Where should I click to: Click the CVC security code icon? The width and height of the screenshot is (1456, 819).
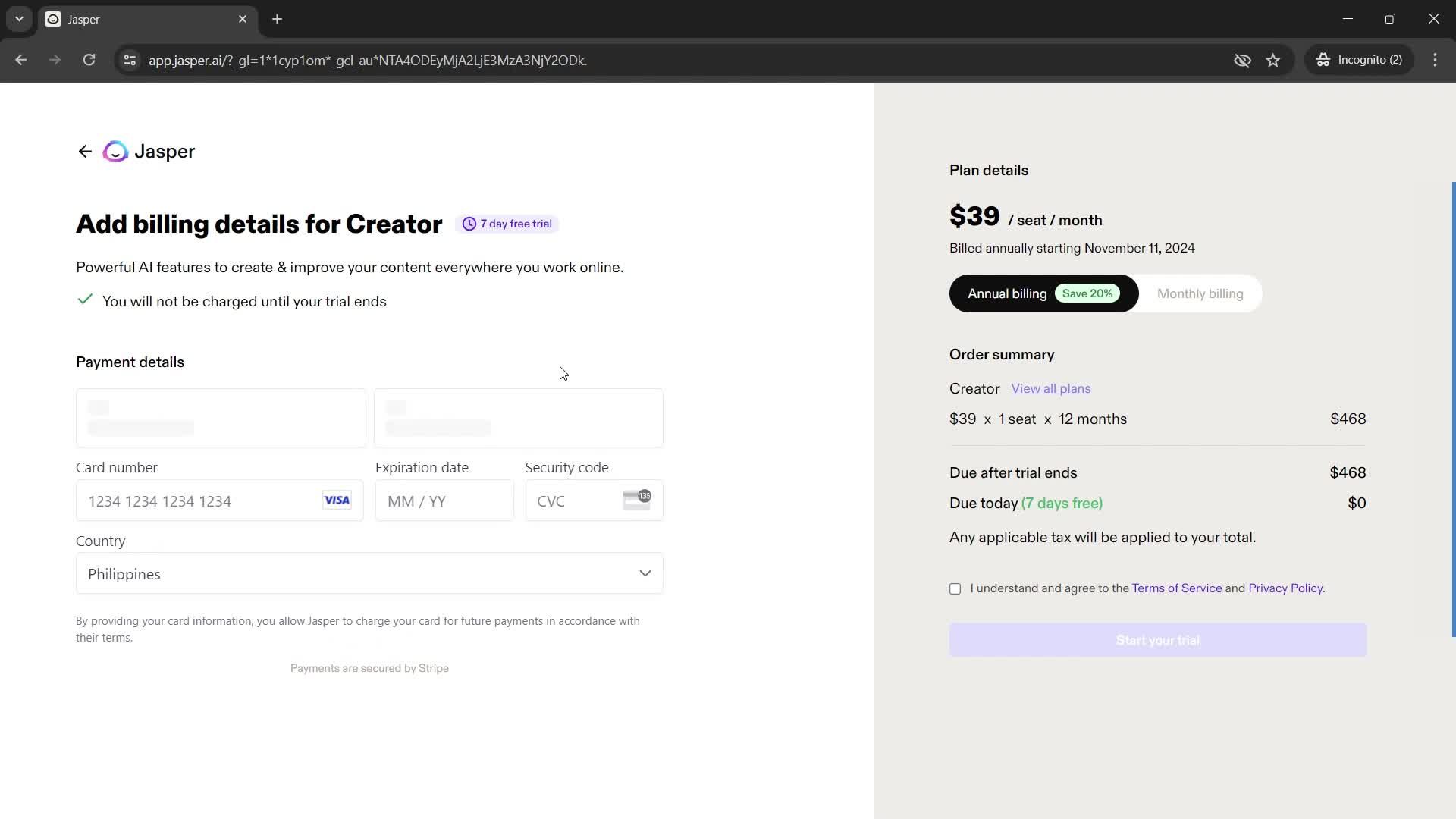[x=639, y=499]
